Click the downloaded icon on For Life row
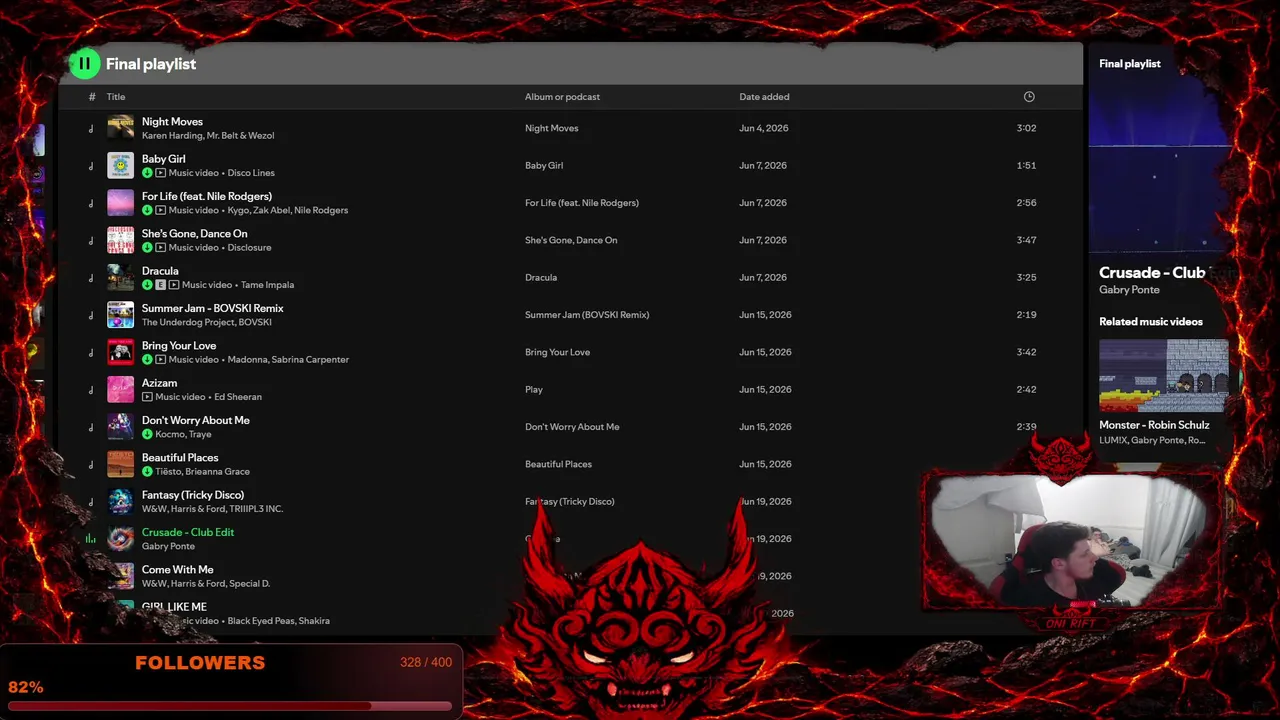Screen dimensions: 1280x720 (x=147, y=210)
